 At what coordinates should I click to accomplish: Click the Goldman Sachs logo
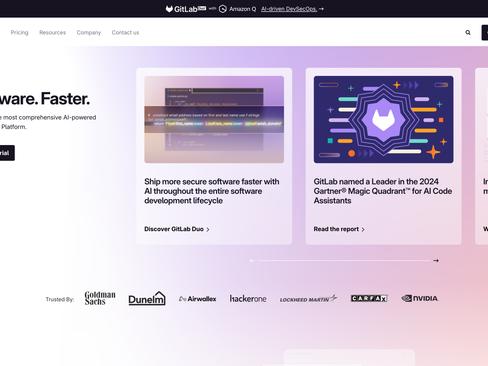100,298
